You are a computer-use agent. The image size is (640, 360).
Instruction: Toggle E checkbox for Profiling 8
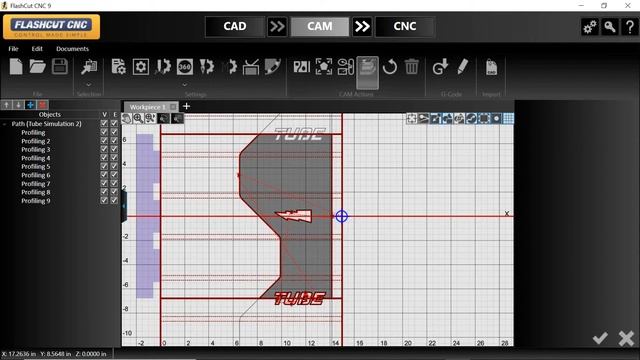[114, 192]
